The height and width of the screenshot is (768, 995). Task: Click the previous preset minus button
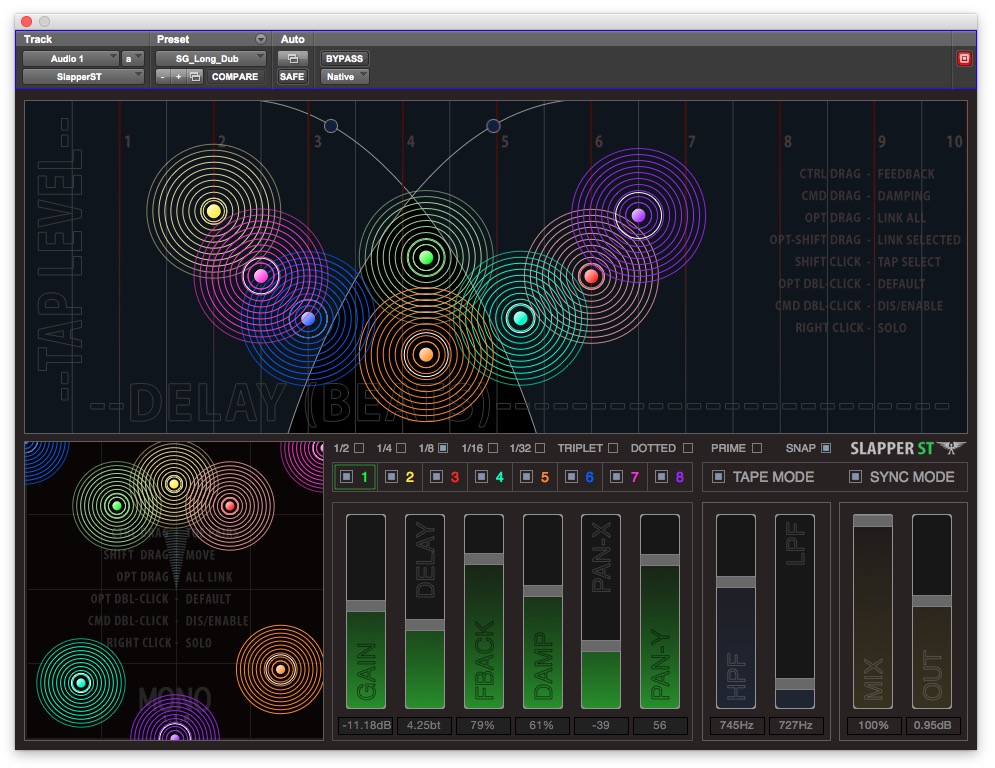(163, 77)
